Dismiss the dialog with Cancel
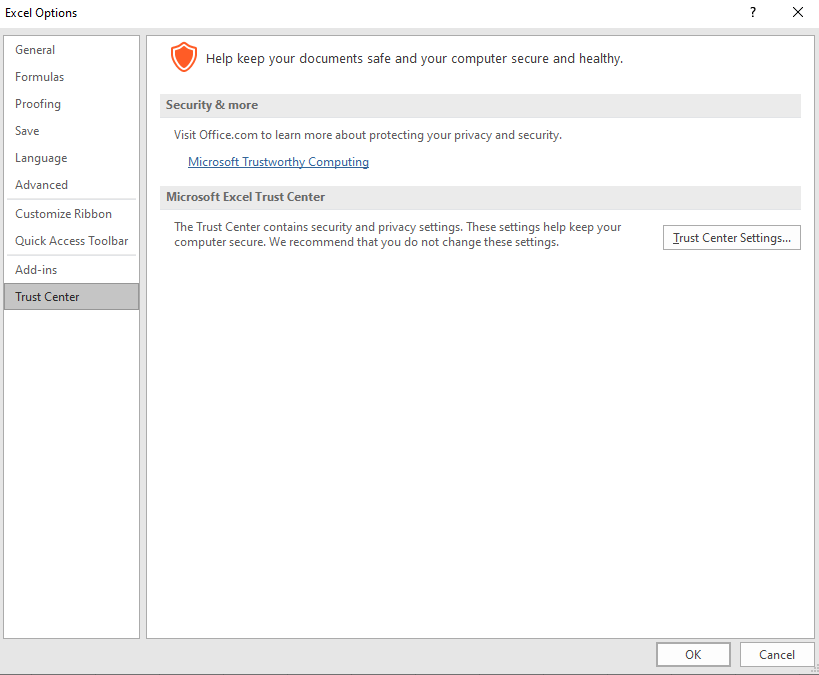819x675 pixels. point(777,655)
